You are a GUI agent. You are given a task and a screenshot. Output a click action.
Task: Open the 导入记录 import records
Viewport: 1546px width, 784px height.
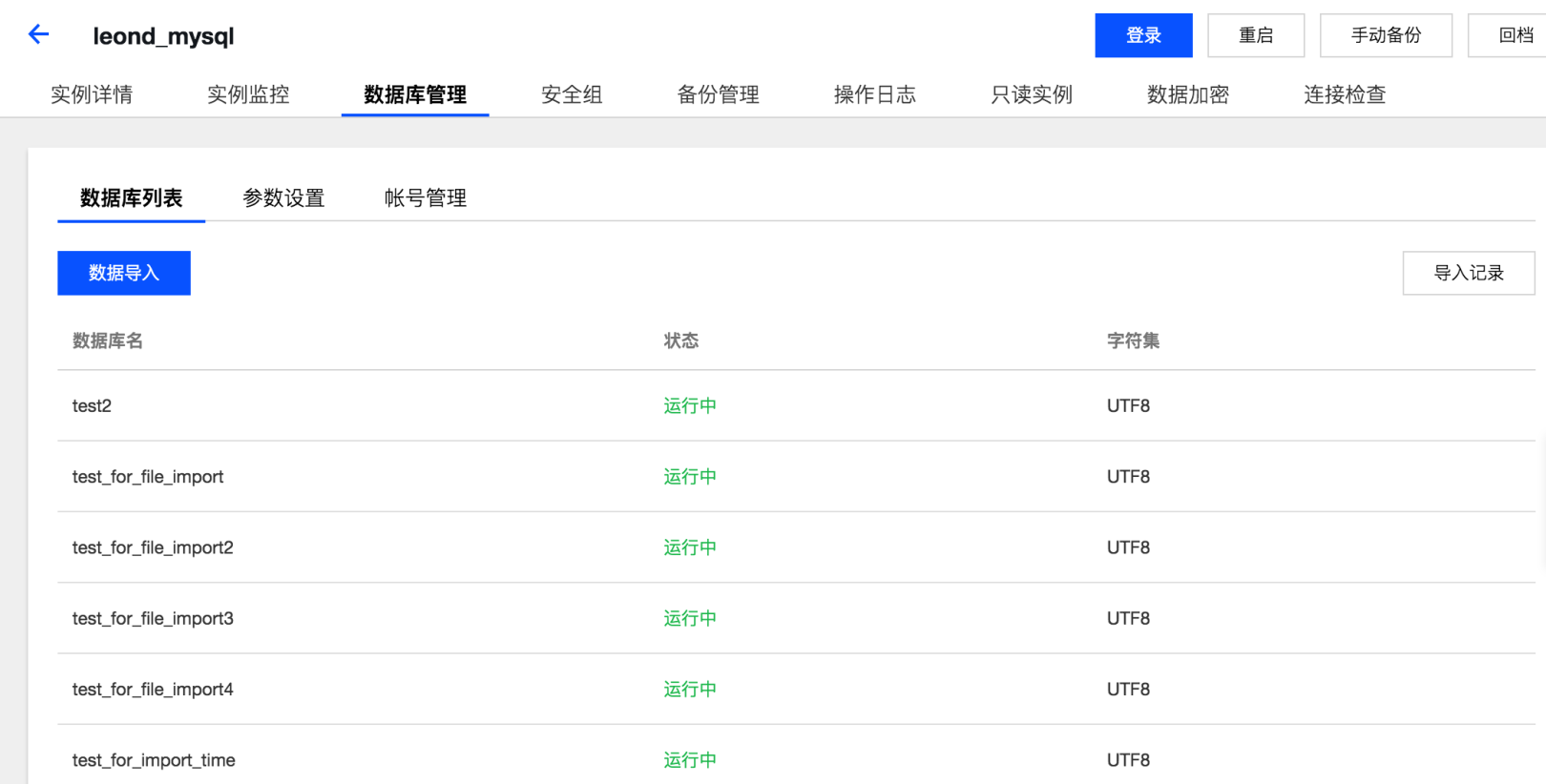pyautogui.click(x=1469, y=273)
